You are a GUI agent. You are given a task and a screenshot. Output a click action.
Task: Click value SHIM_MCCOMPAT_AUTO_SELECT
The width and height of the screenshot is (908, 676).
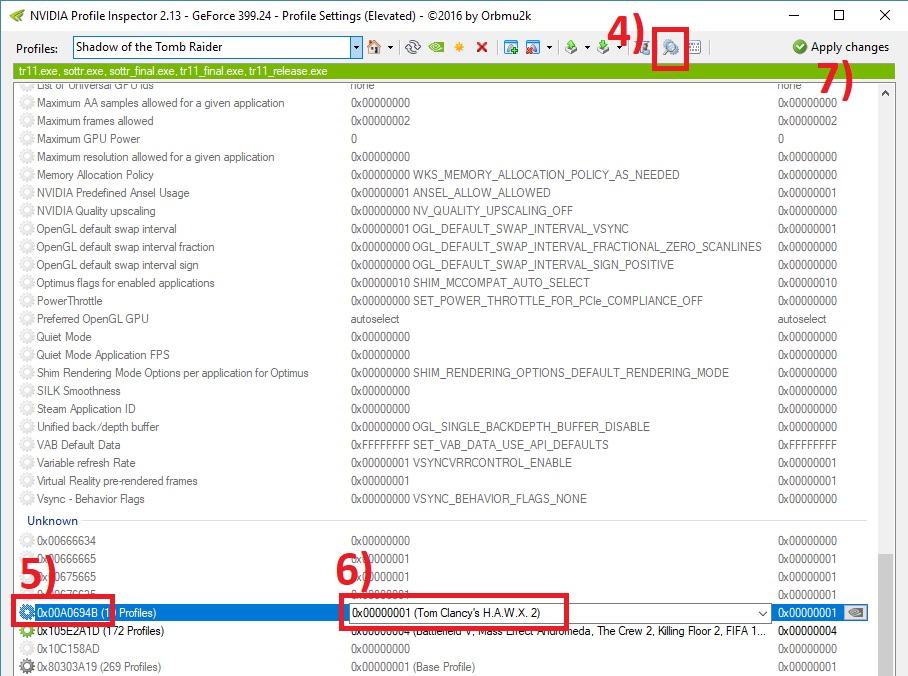501,283
